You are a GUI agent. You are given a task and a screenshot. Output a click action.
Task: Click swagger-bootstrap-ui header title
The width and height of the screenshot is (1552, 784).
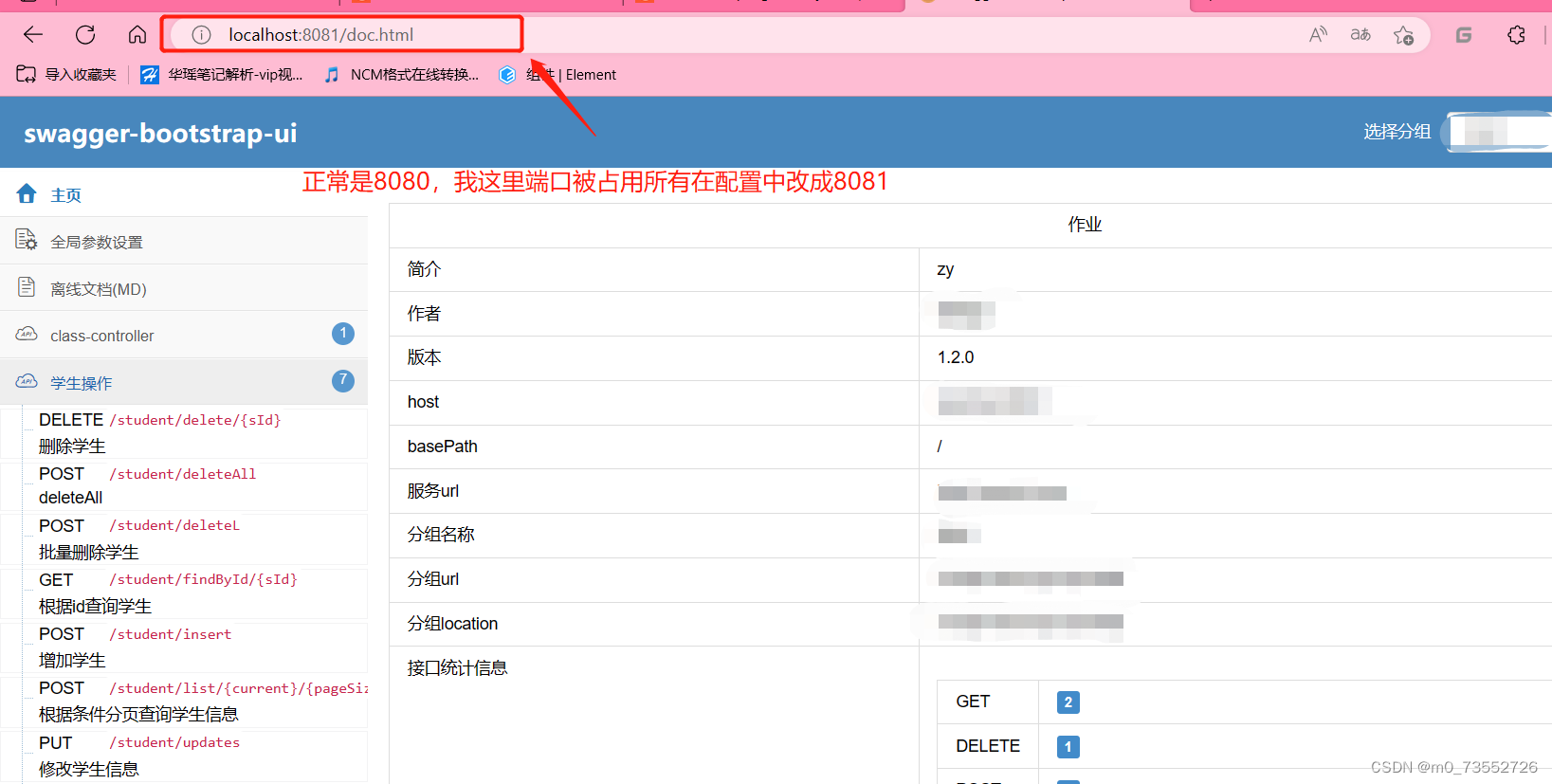click(160, 133)
